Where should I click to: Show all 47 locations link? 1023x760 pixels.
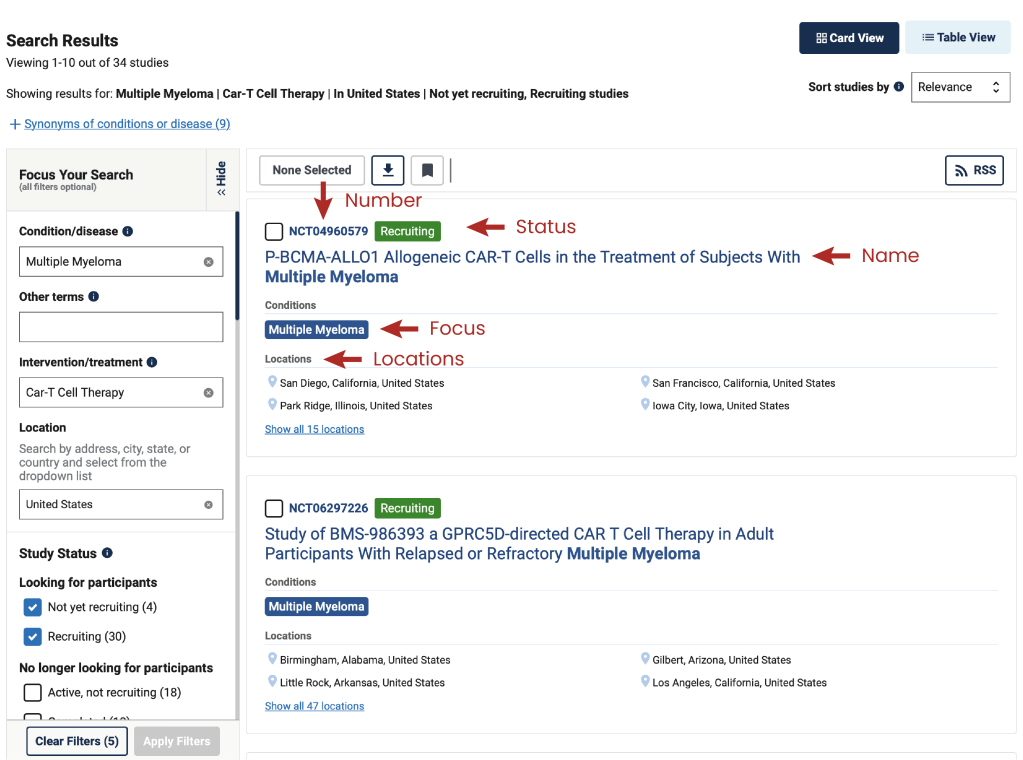pos(314,706)
